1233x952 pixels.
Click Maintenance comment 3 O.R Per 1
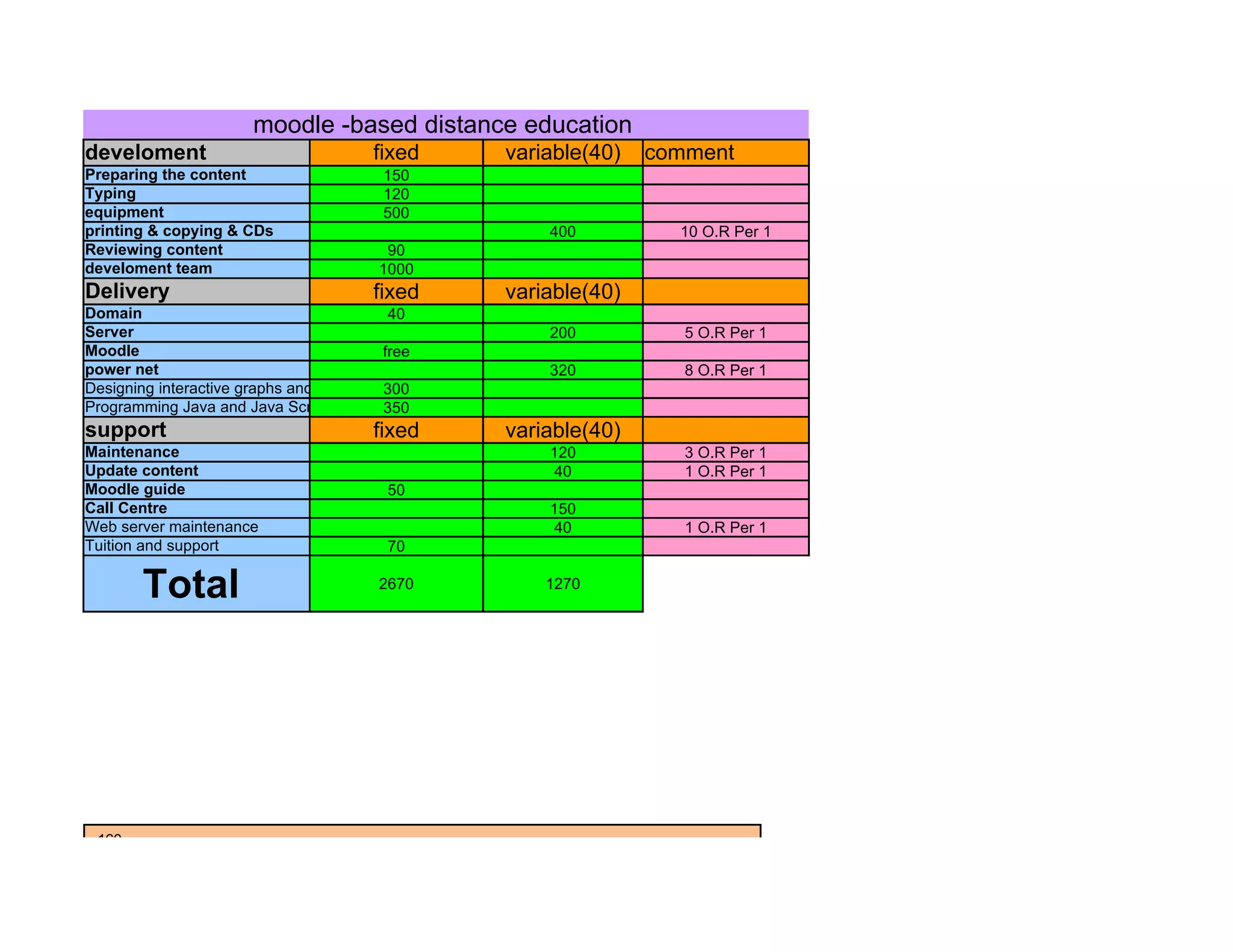click(x=725, y=453)
